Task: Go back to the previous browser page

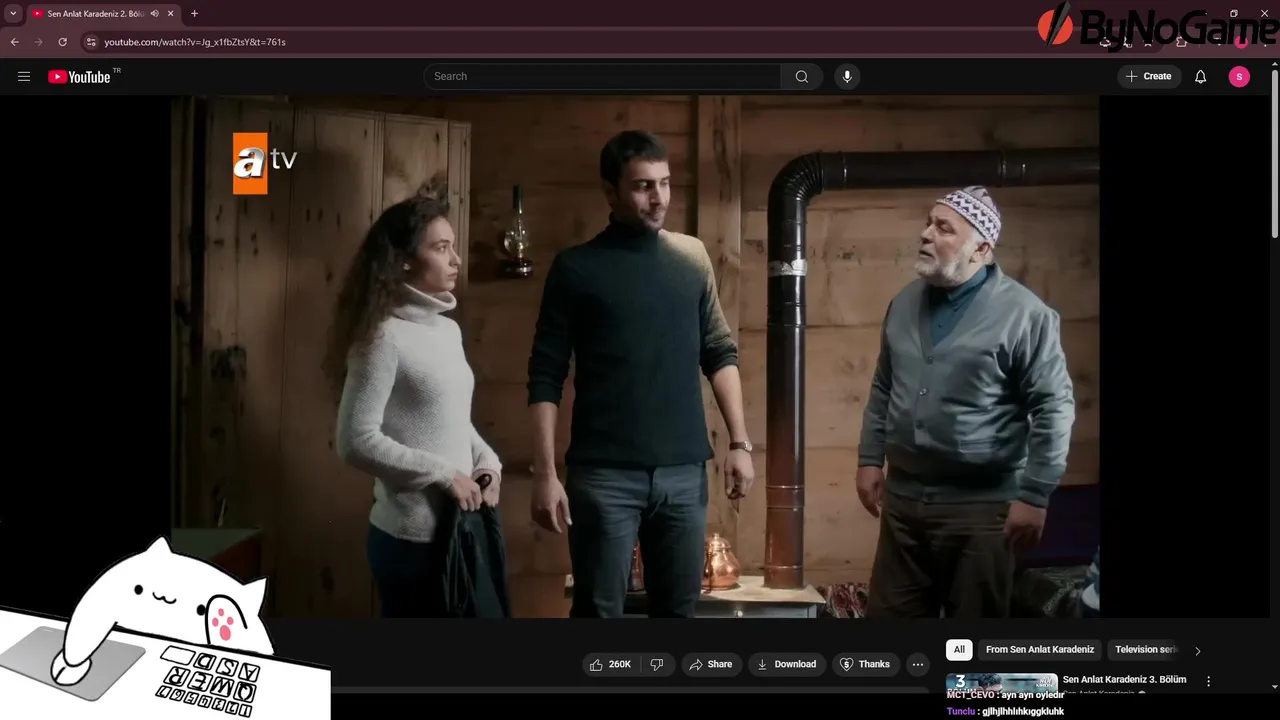Action: click(14, 42)
